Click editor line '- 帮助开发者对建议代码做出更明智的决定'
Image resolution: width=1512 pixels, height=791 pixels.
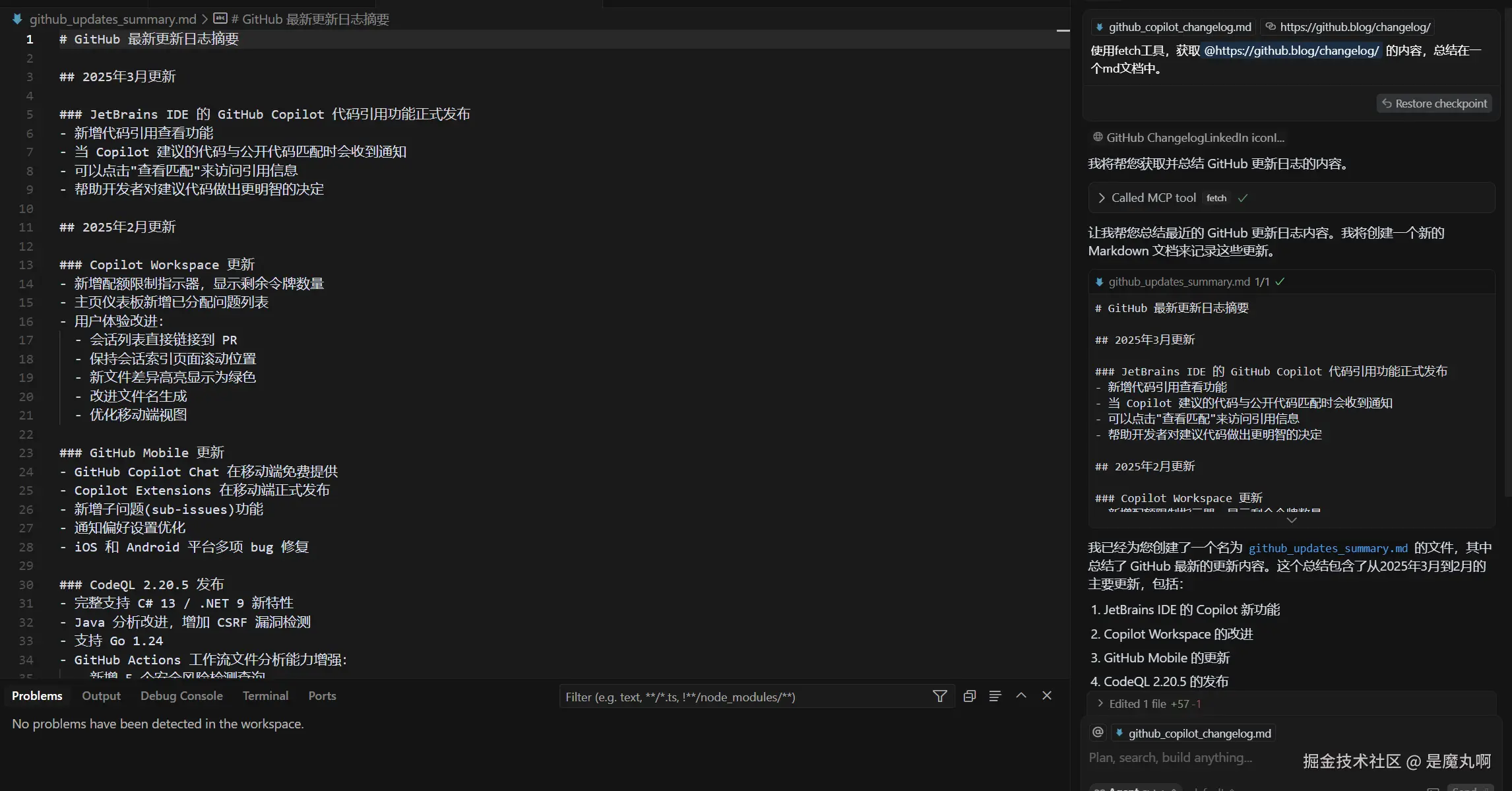click(192, 189)
